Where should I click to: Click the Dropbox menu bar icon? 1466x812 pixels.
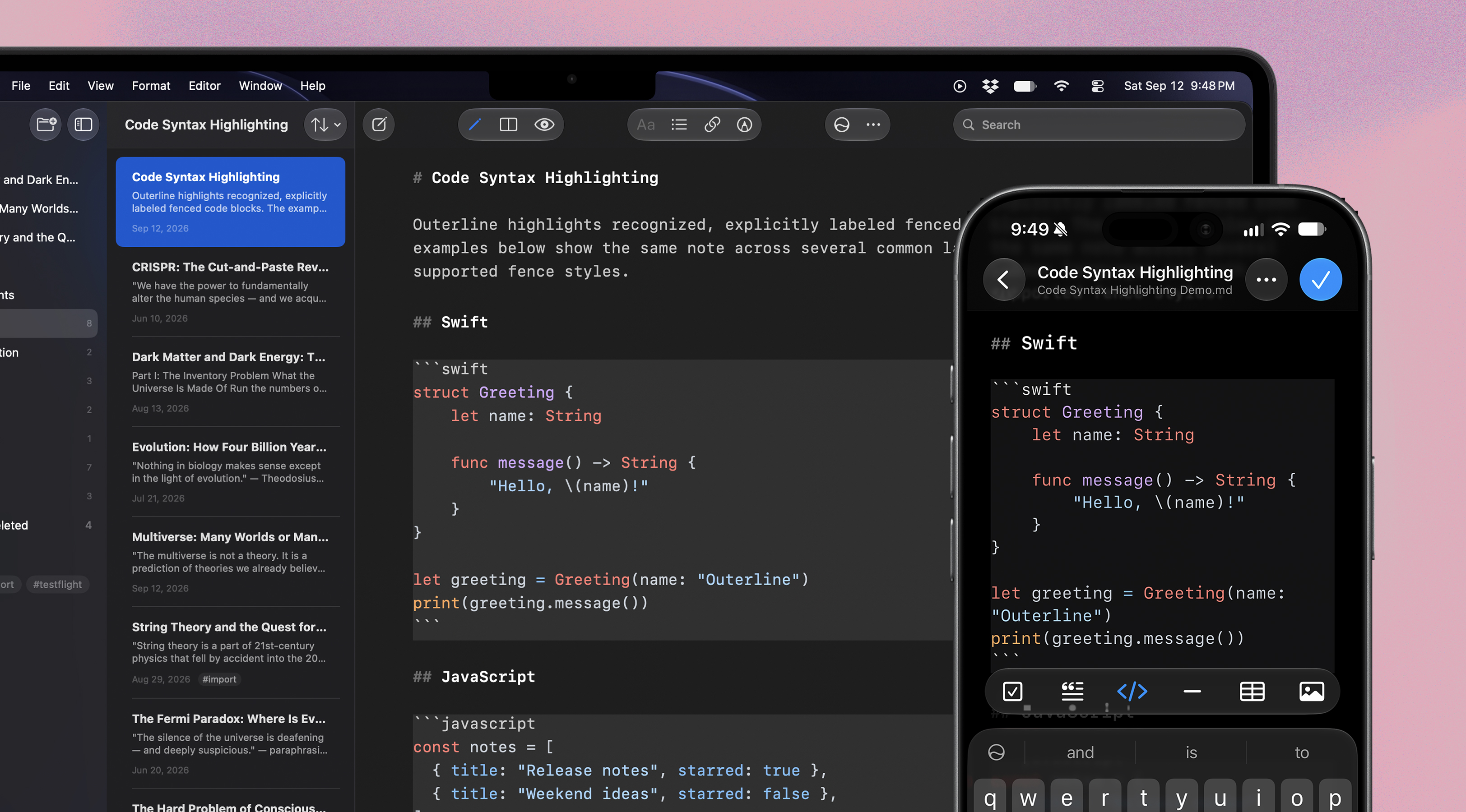pyautogui.click(x=991, y=86)
